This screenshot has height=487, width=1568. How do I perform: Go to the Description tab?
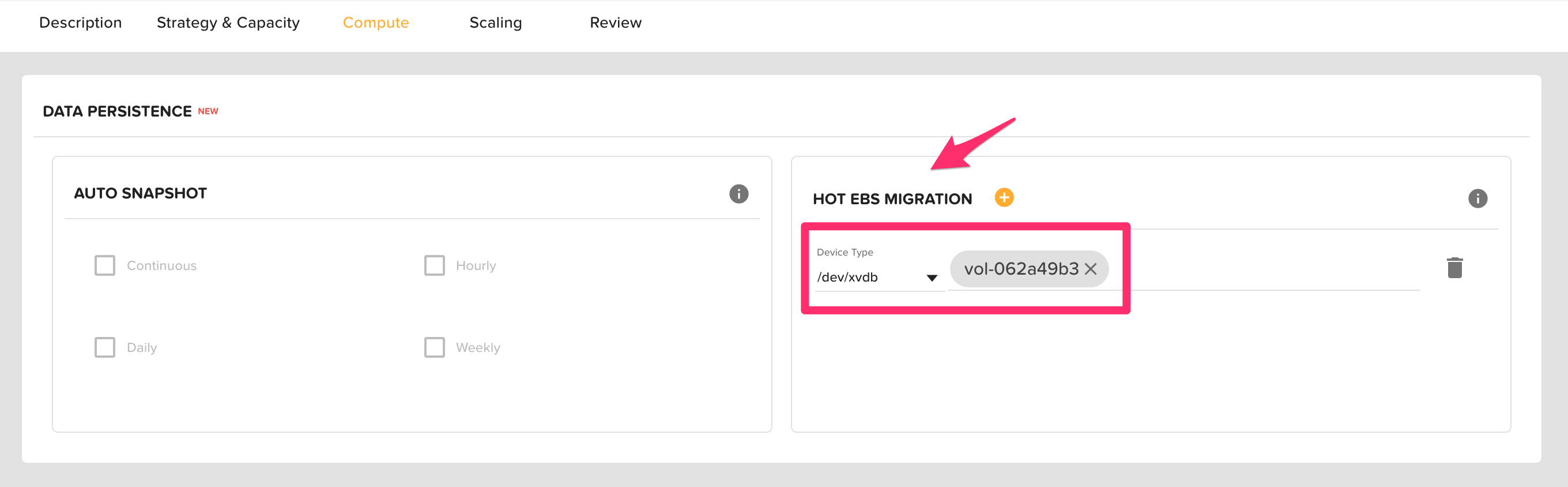coord(80,23)
